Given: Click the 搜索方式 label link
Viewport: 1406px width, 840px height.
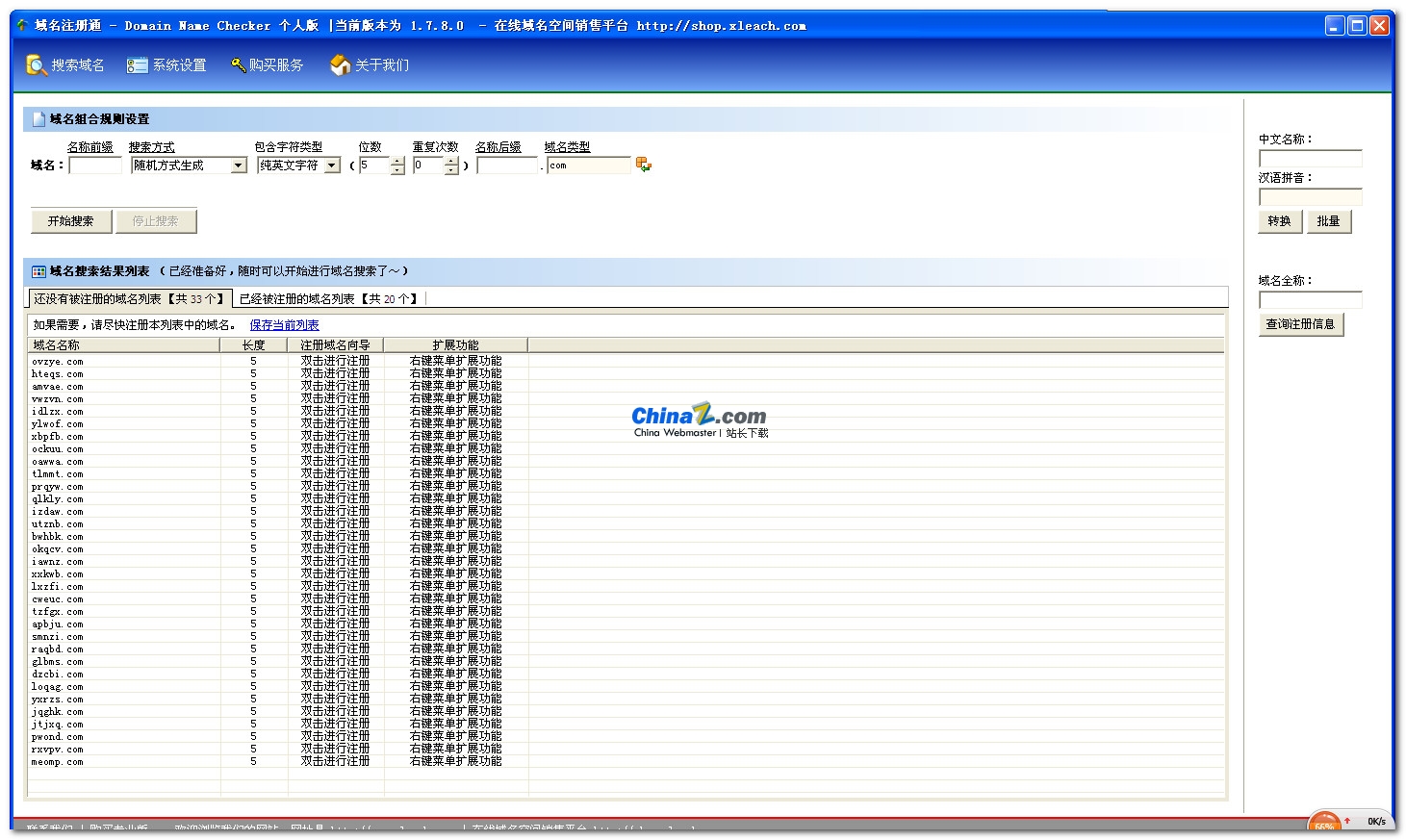Looking at the screenshot, I should pyautogui.click(x=152, y=147).
